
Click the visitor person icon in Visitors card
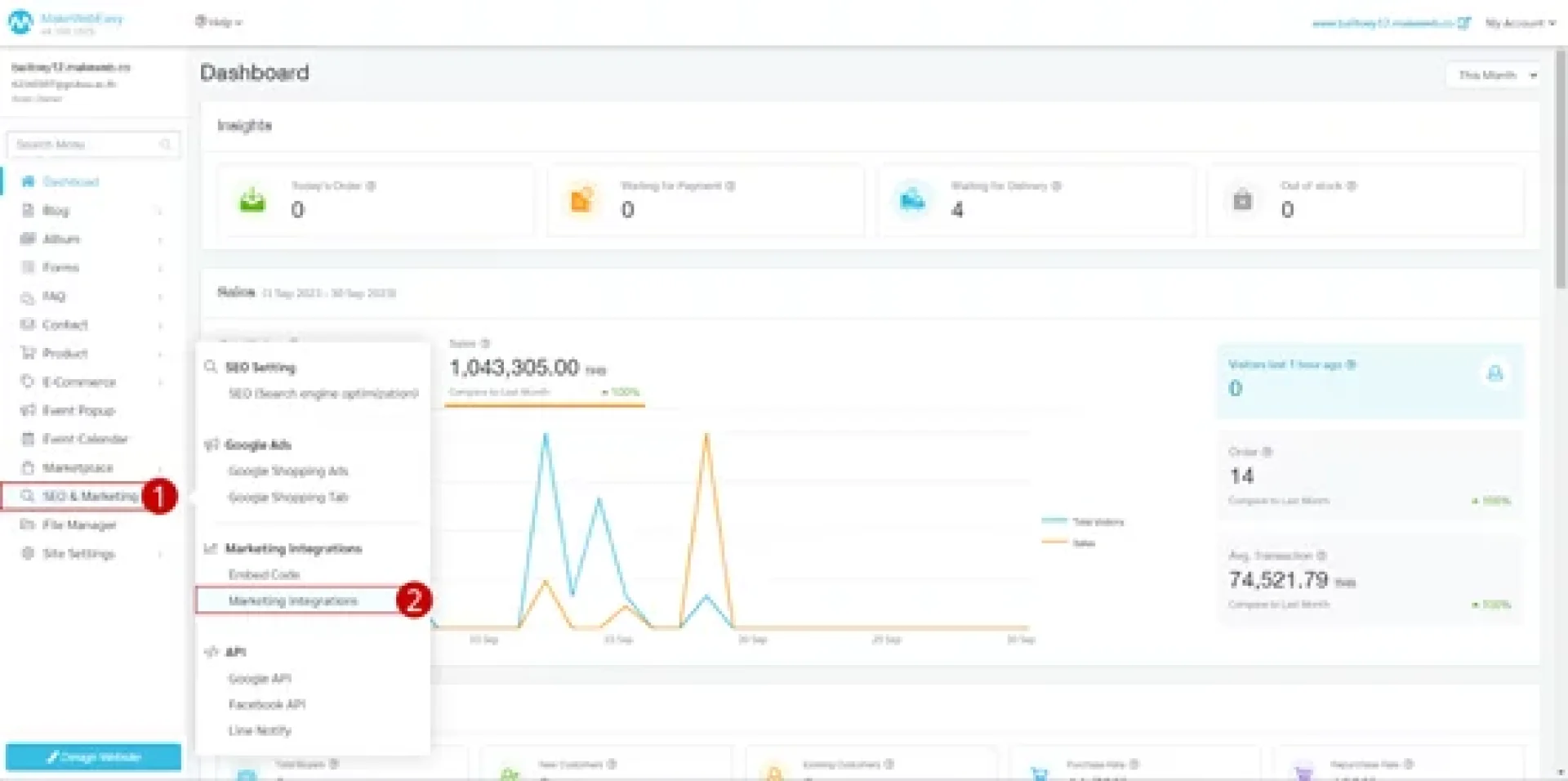[x=1494, y=374]
